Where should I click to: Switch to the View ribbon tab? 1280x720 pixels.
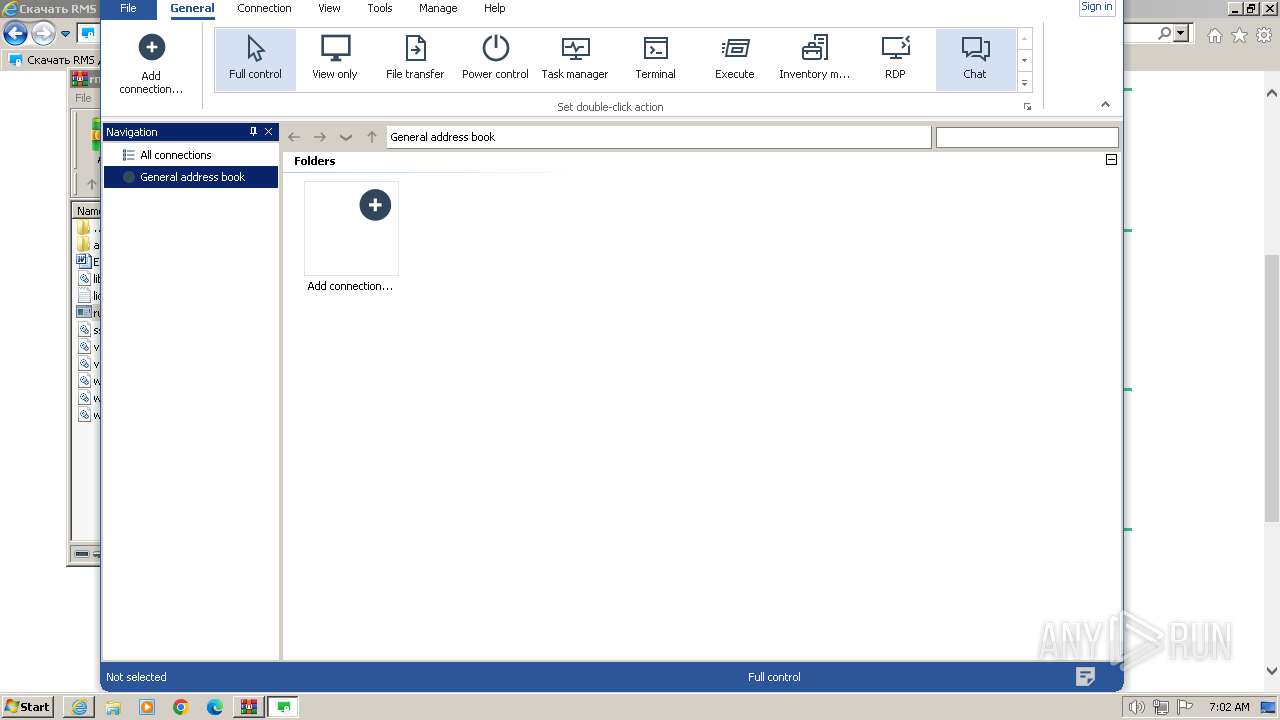(329, 8)
